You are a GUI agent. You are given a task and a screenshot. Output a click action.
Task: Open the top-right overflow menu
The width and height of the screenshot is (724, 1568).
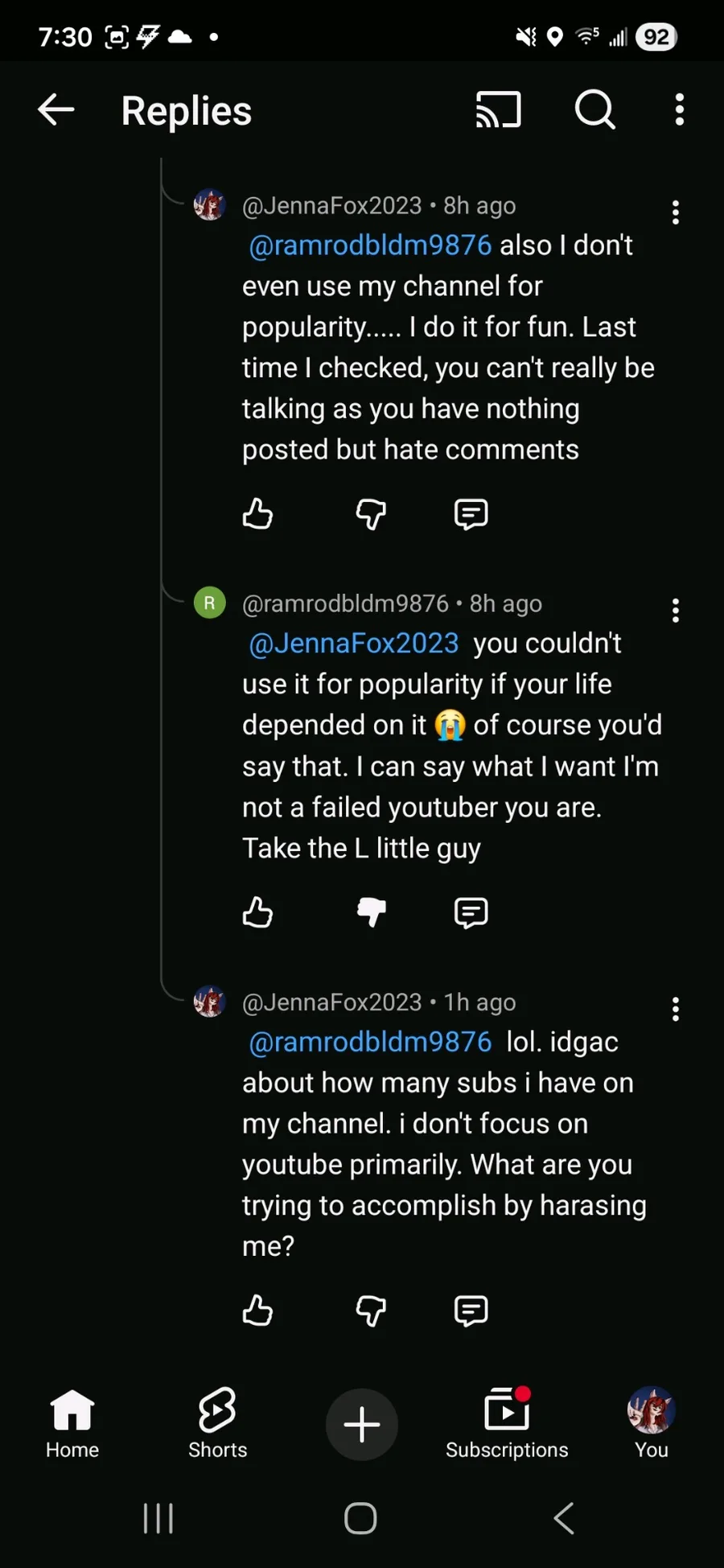click(680, 109)
